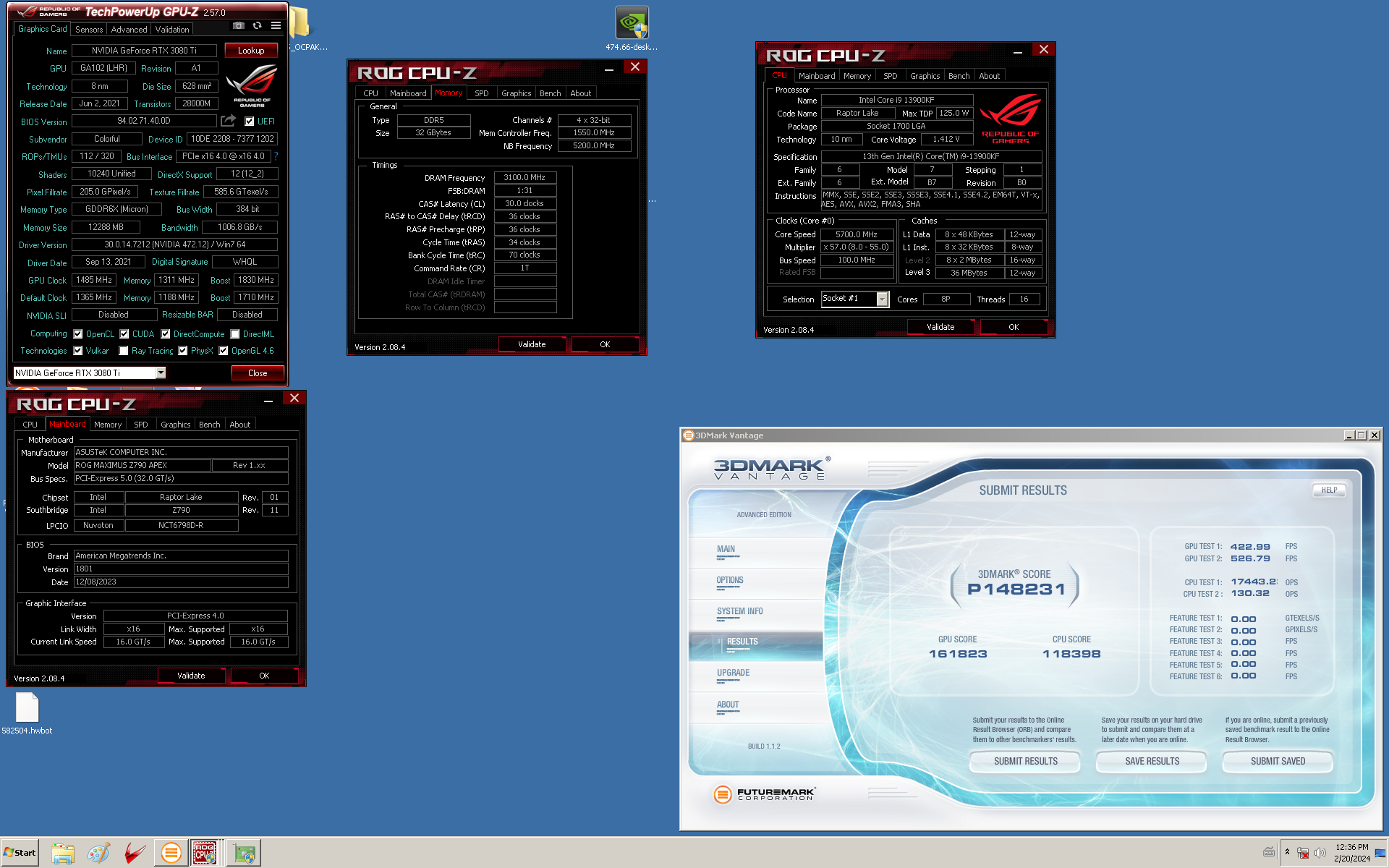This screenshot has height=868, width=1389.
Task: Click the GPU-Z refresh icon
Action: click(x=257, y=25)
